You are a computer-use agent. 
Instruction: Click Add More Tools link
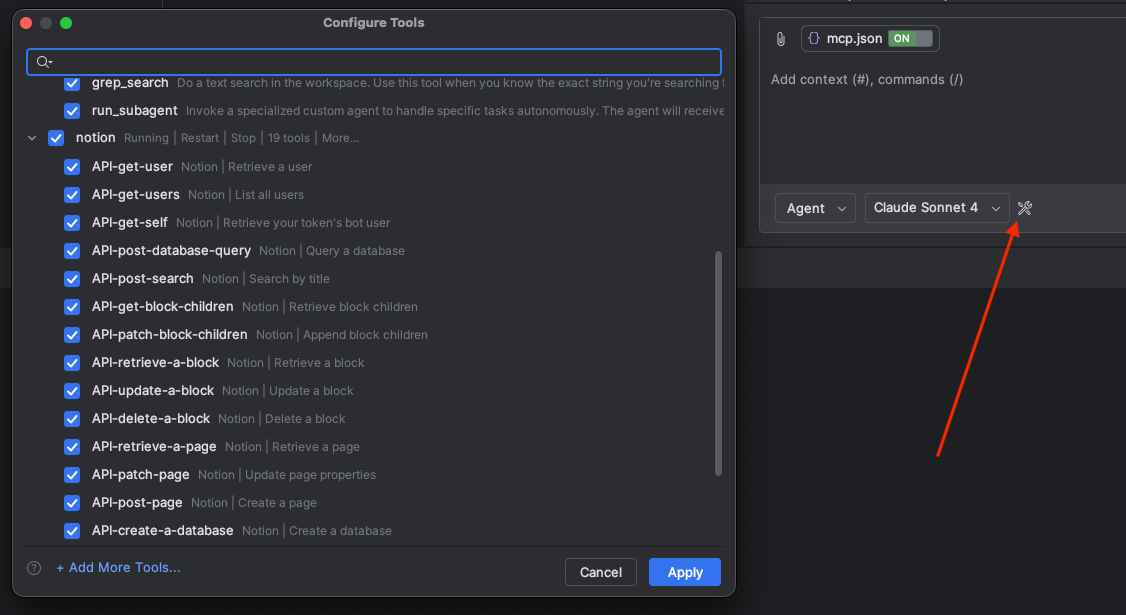click(118, 568)
